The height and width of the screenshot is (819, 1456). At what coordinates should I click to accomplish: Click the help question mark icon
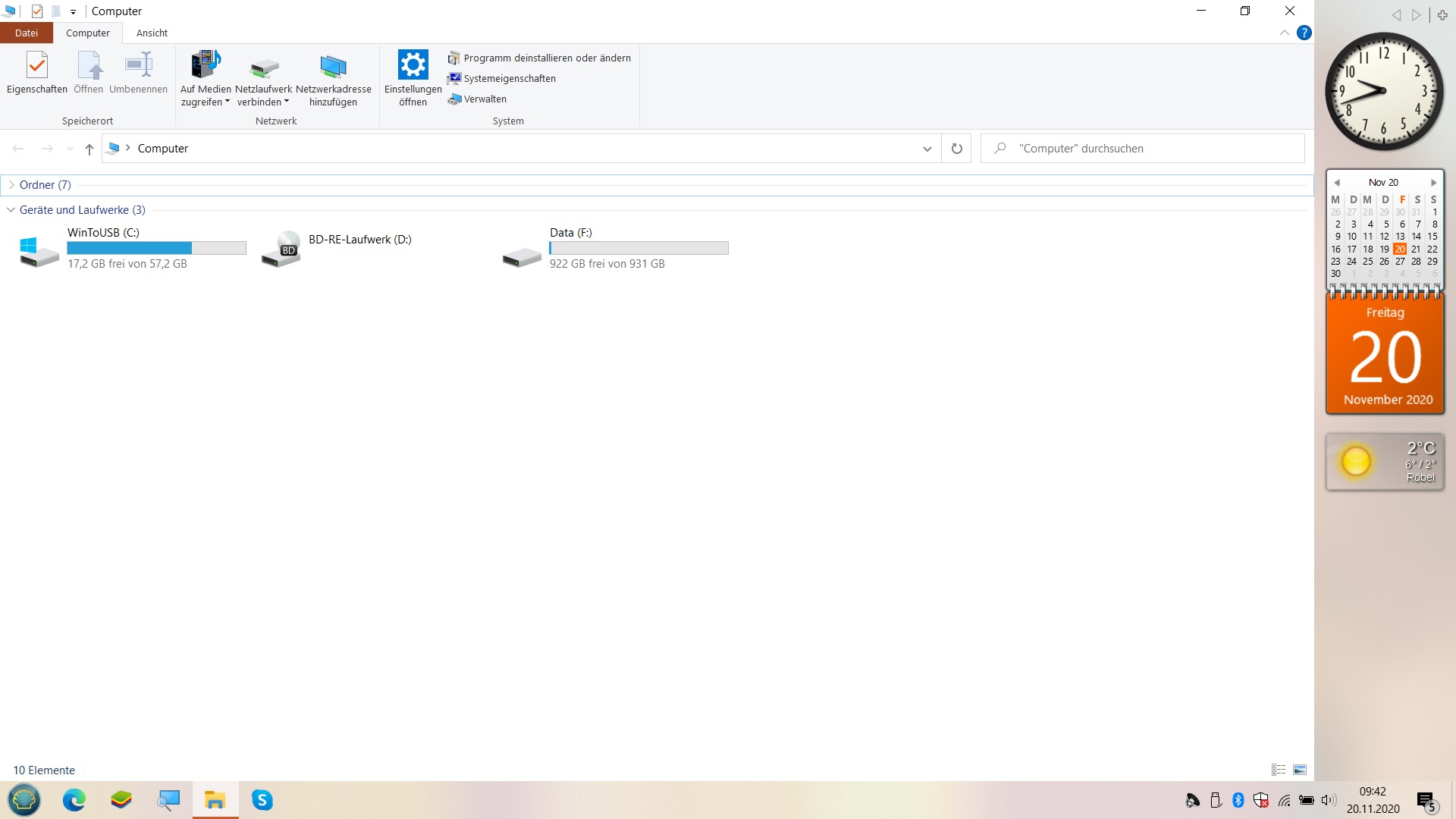[1304, 33]
